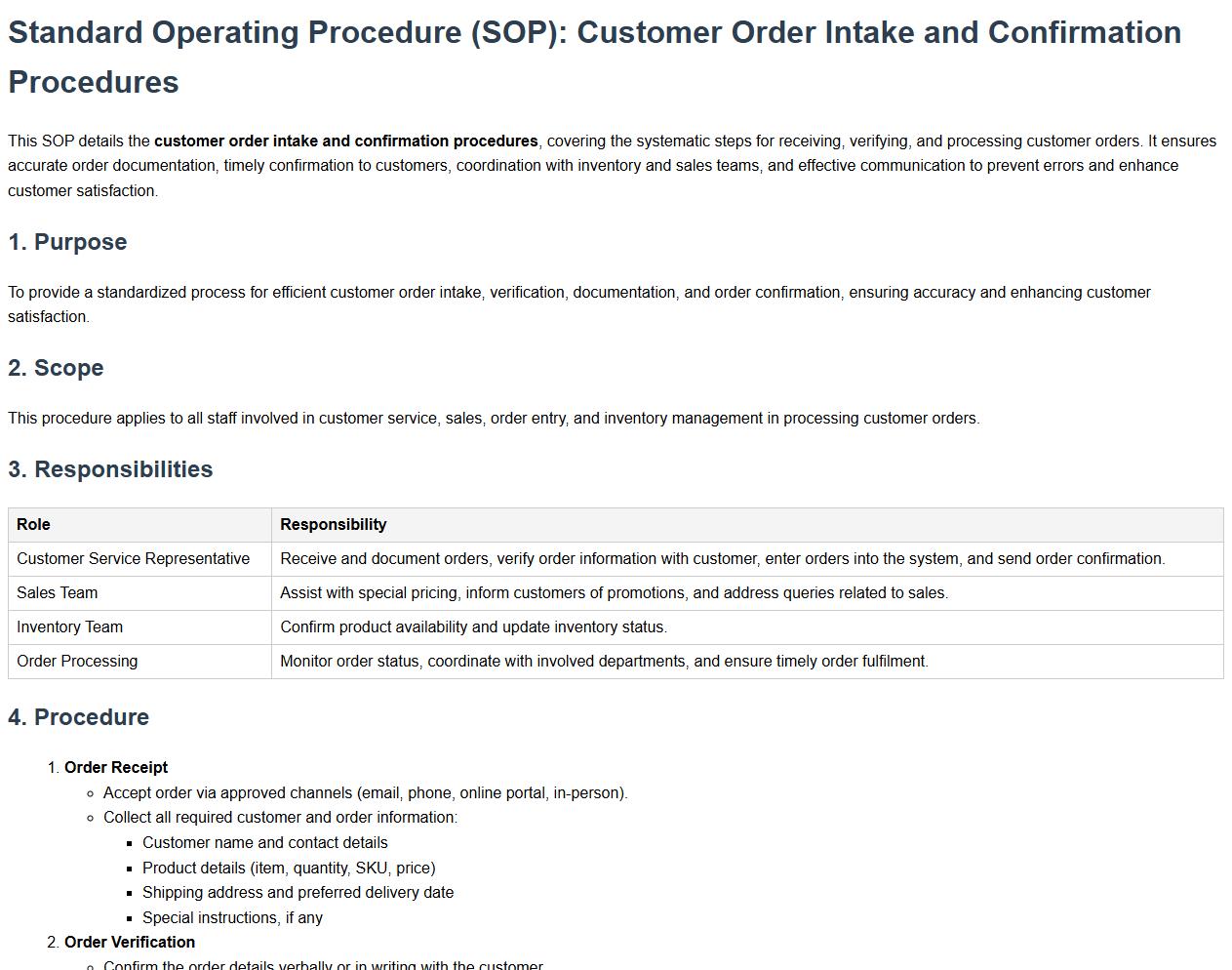Click the '3. Responsibilities' heading
The width and height of the screenshot is (1232, 970).
(x=110, y=469)
